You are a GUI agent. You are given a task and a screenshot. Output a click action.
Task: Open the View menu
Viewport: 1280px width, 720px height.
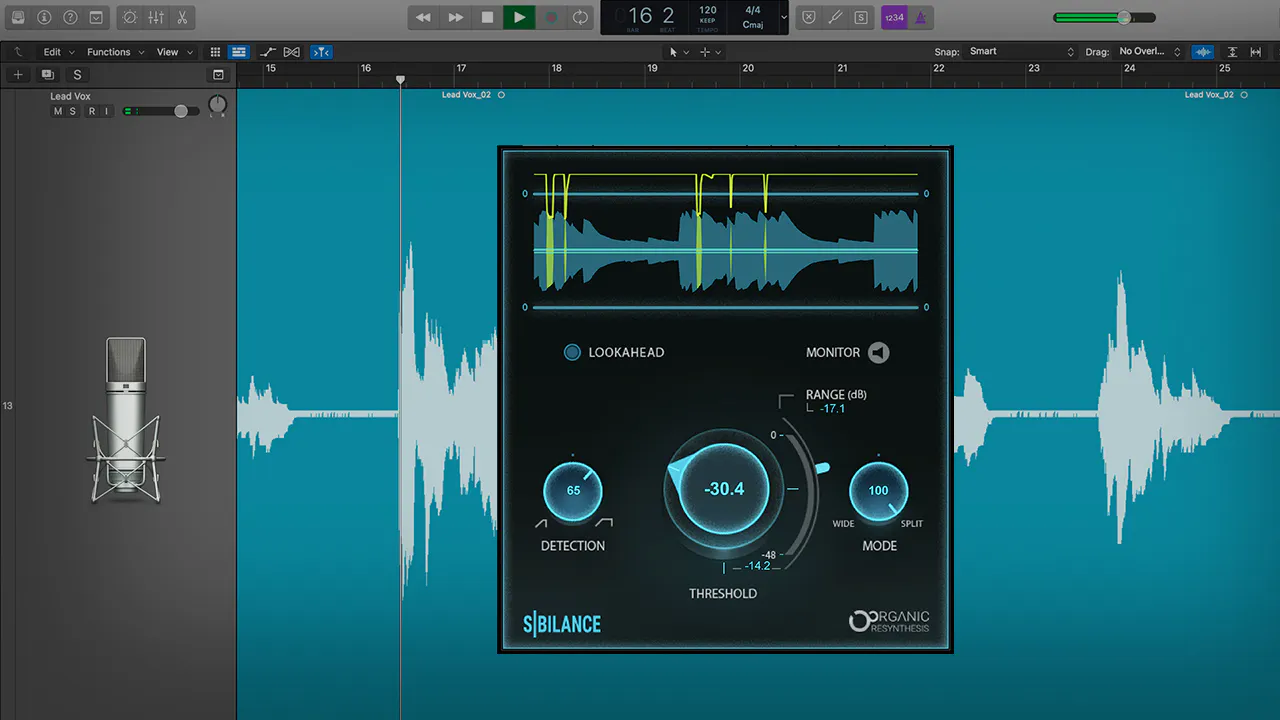pos(174,52)
